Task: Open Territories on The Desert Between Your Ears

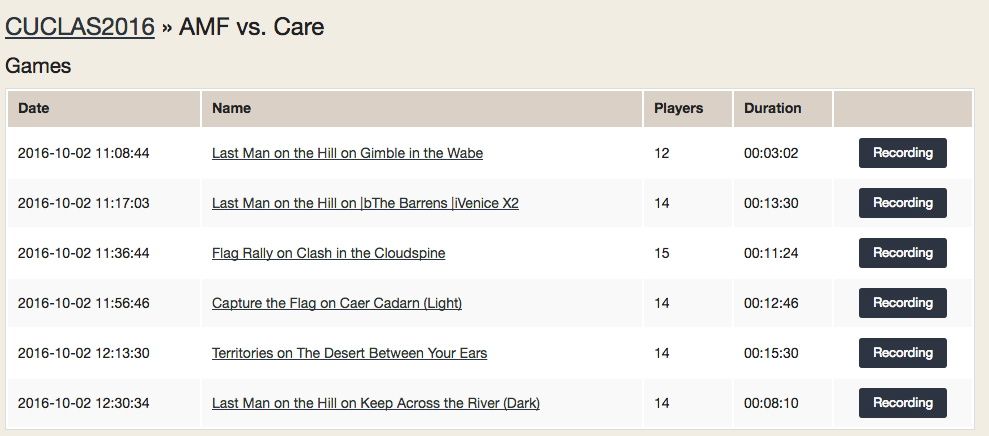Action: tap(349, 353)
